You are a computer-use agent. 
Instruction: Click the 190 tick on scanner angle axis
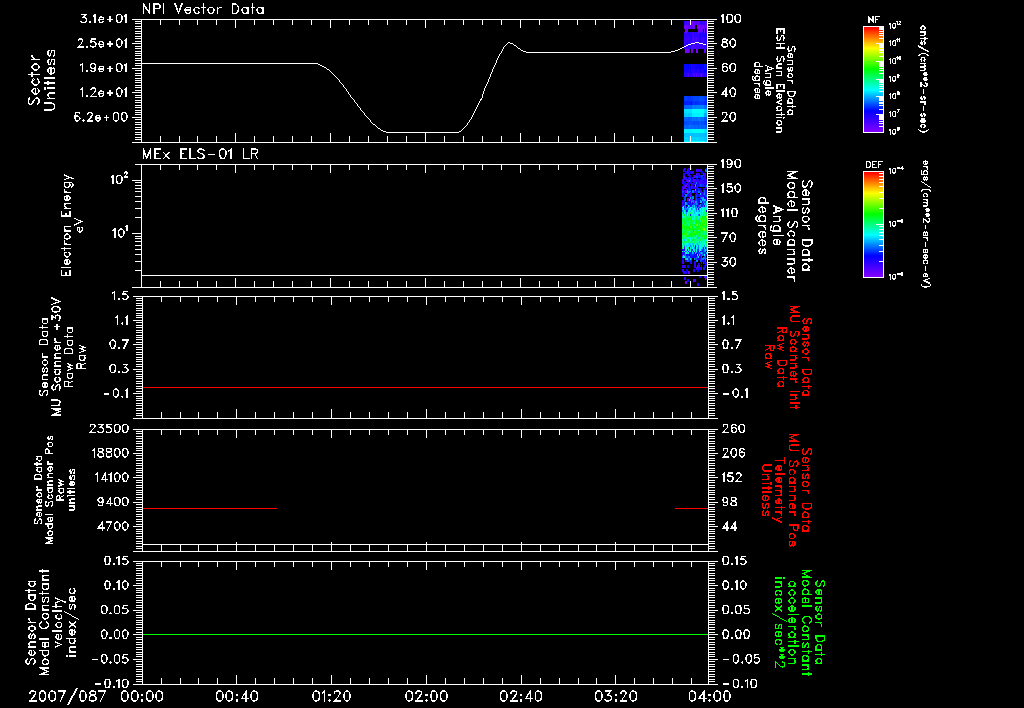[731, 164]
